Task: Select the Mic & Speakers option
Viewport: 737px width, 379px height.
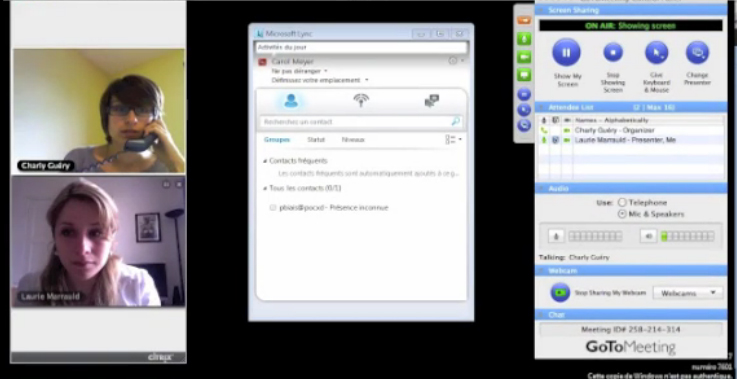Action: pyautogui.click(x=622, y=214)
